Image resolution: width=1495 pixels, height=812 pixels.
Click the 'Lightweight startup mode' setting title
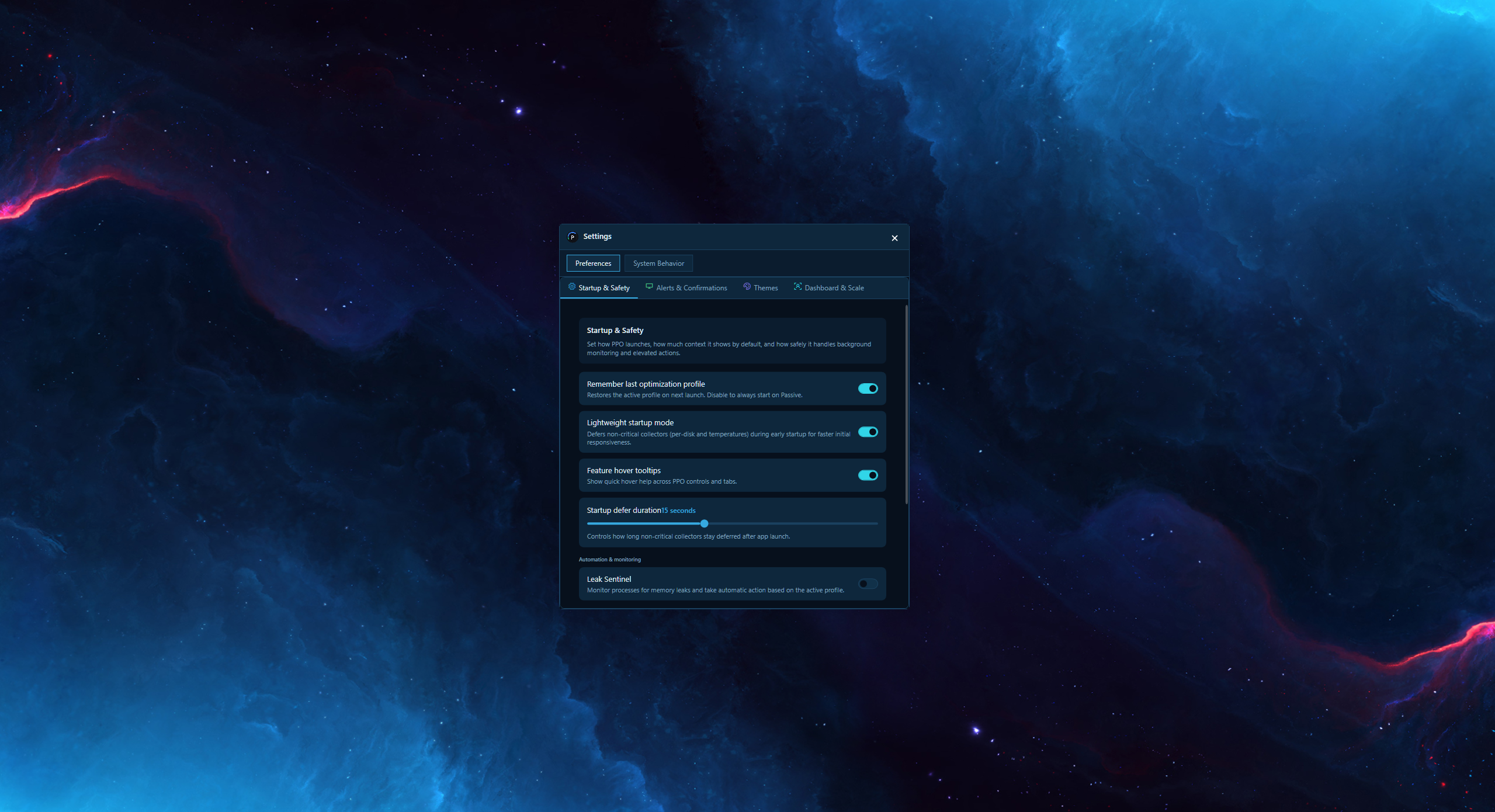click(x=630, y=423)
